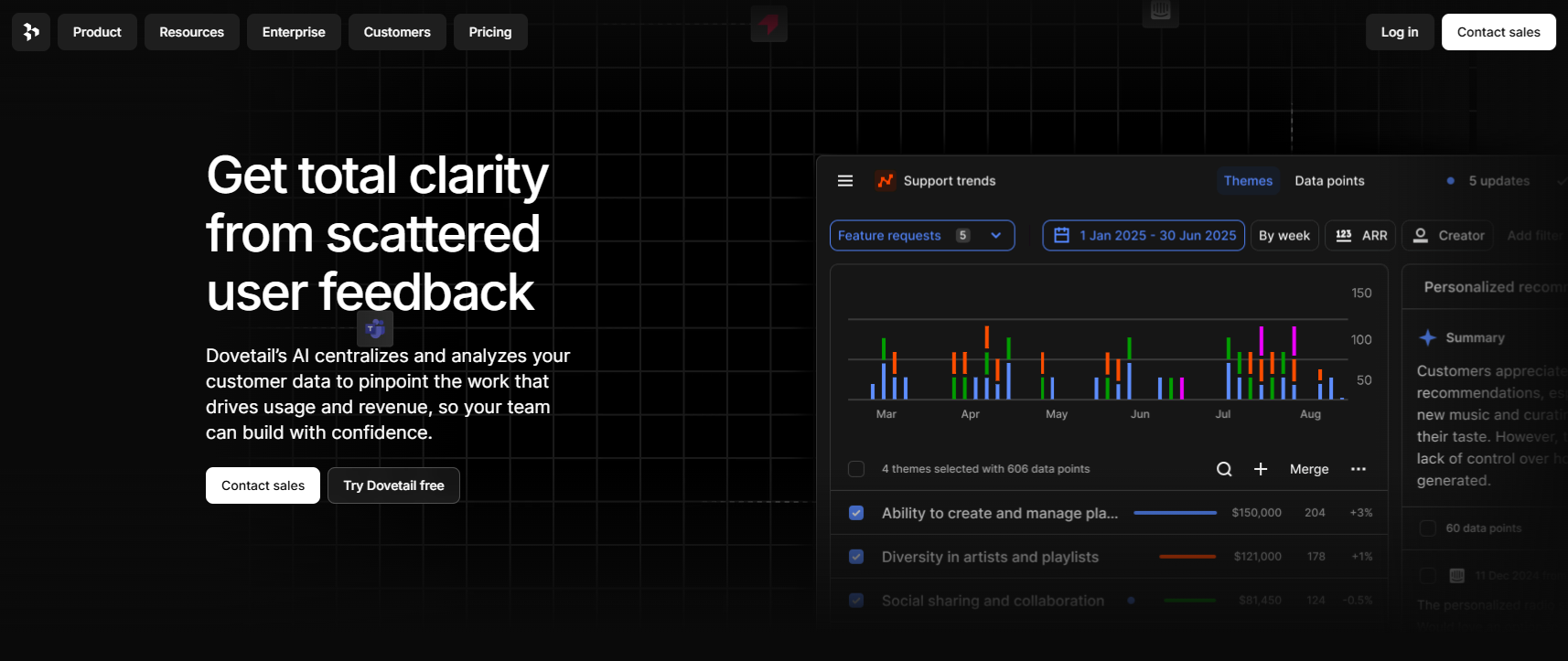Open the By week grouping selector
Viewport: 1568px width, 661px height.
pyautogui.click(x=1284, y=235)
